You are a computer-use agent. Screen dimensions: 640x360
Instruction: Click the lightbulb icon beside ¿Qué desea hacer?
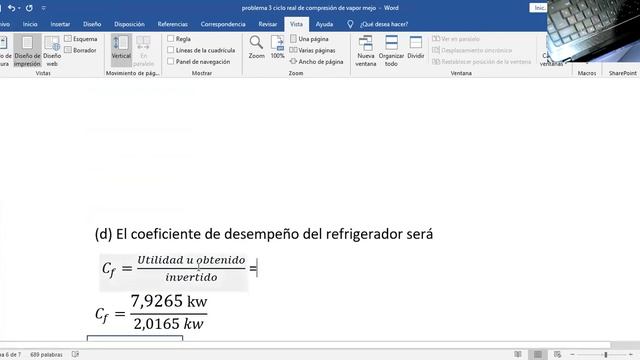click(x=350, y=24)
